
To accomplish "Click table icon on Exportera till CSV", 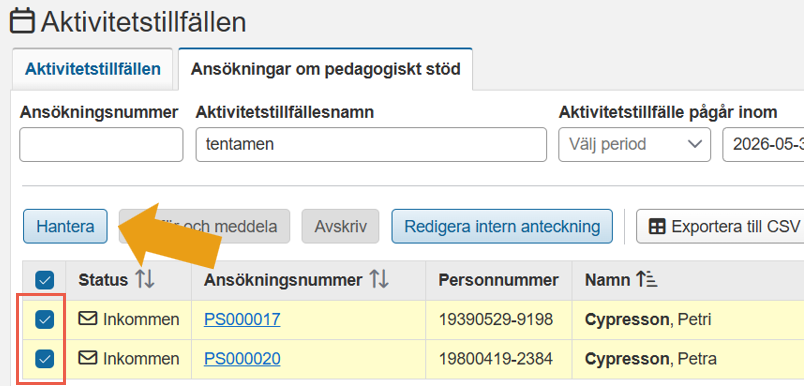I will pyautogui.click(x=657, y=226).
